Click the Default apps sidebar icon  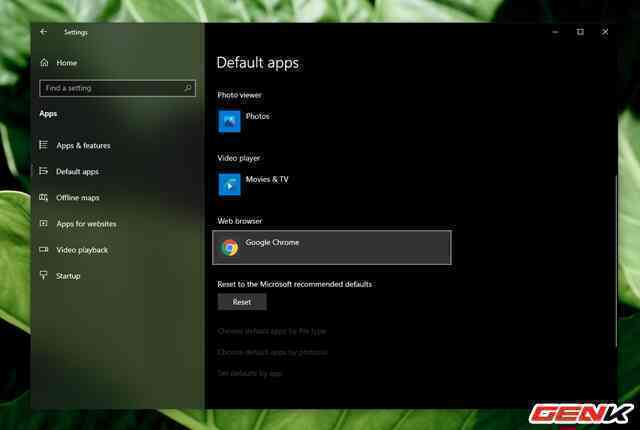(x=43, y=171)
